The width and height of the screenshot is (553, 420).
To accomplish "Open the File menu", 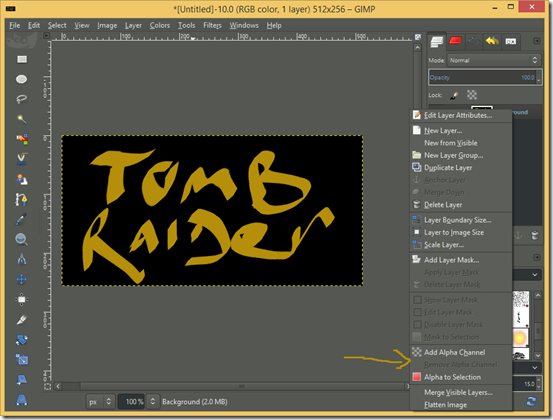I will (x=14, y=25).
